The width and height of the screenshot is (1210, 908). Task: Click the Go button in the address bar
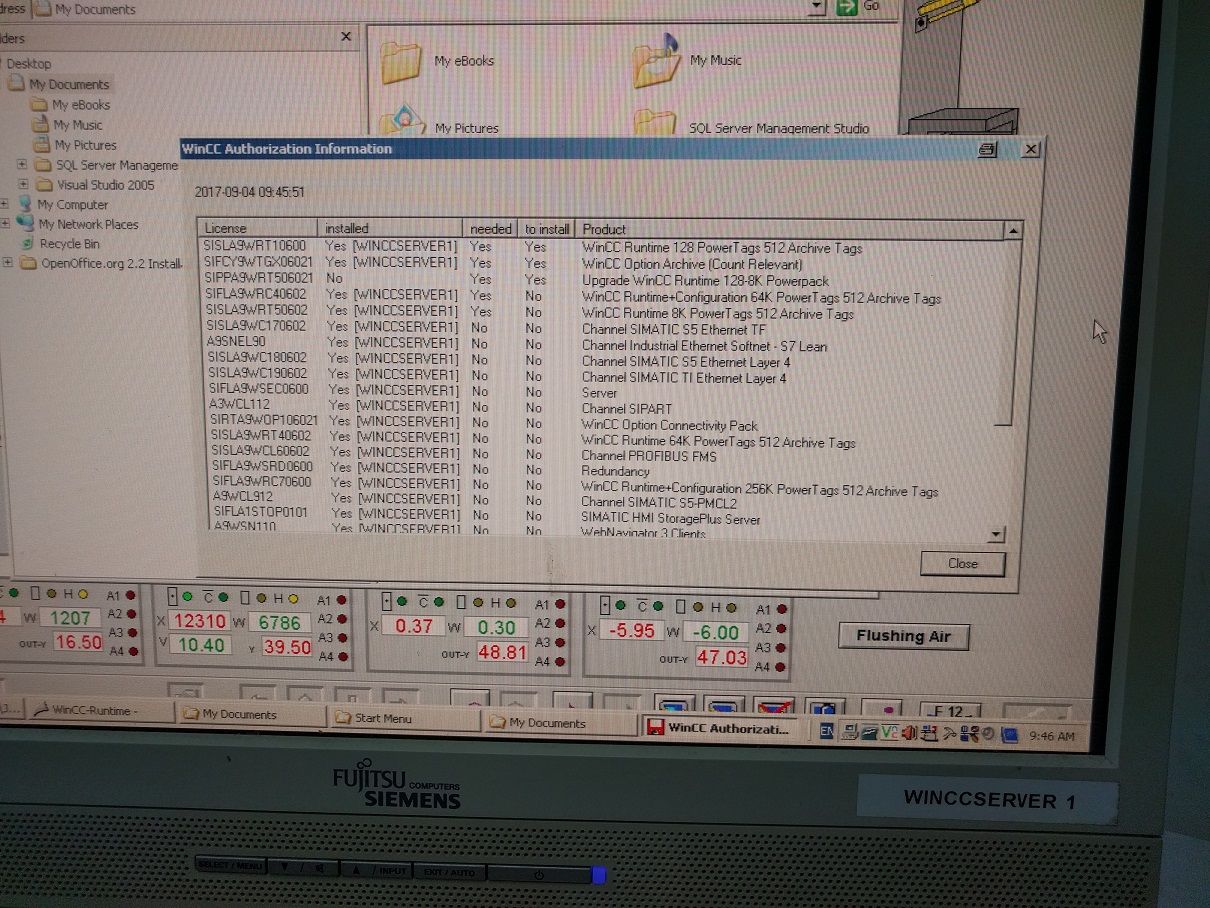[x=857, y=7]
